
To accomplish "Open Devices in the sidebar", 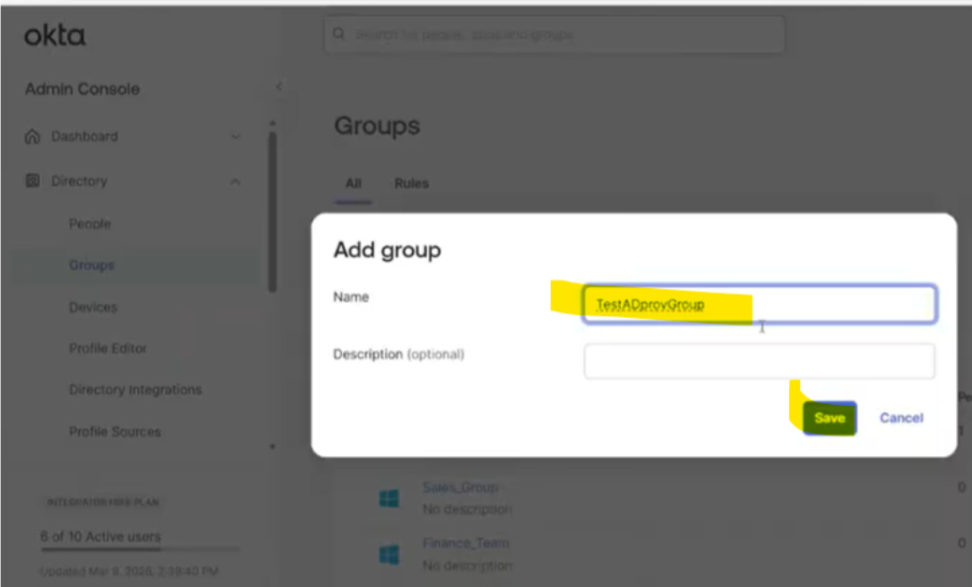I will click(93, 307).
